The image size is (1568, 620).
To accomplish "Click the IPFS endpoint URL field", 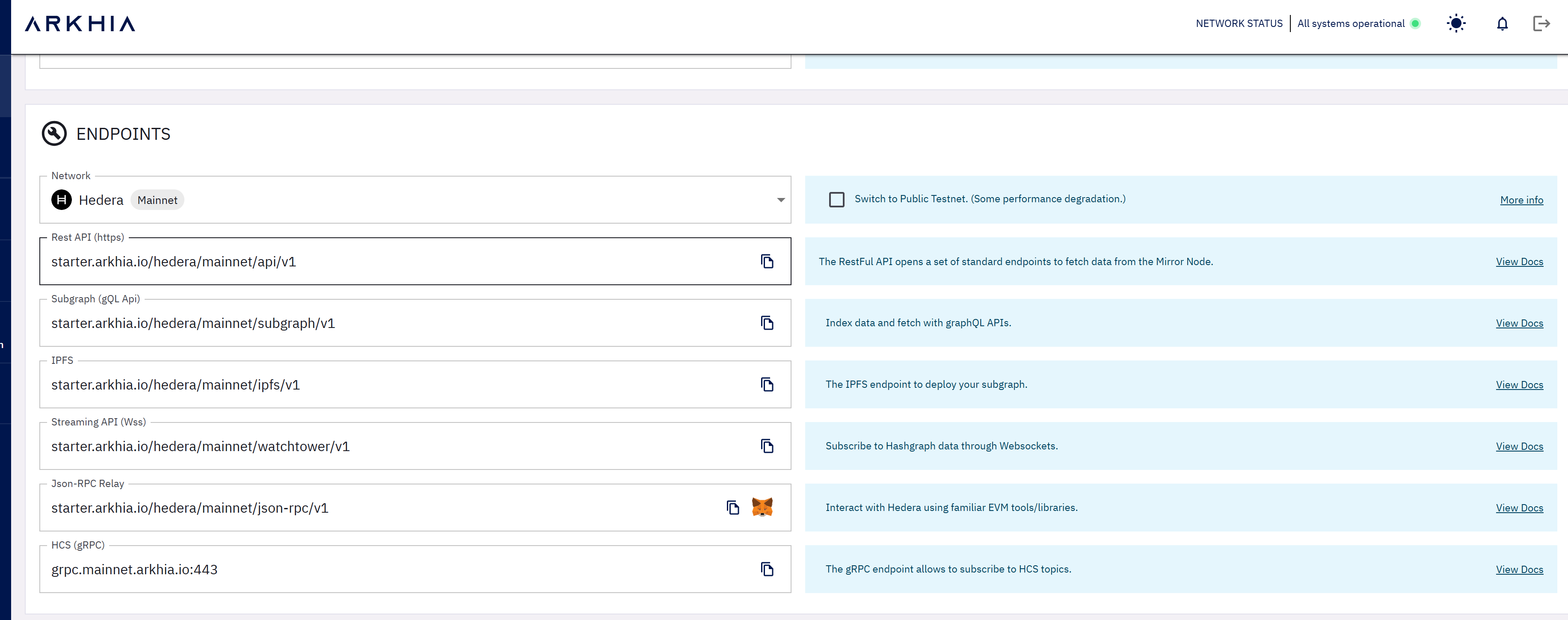I will (x=415, y=384).
